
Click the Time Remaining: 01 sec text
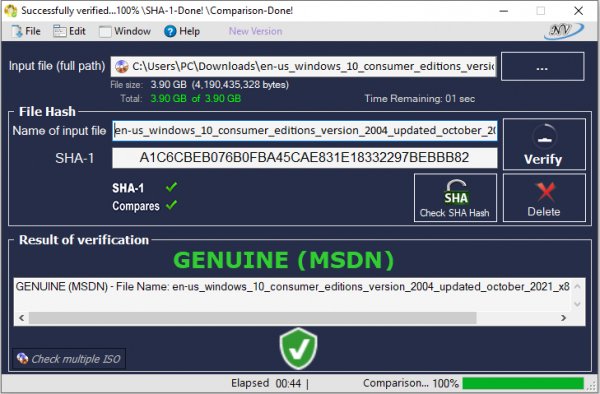click(420, 99)
